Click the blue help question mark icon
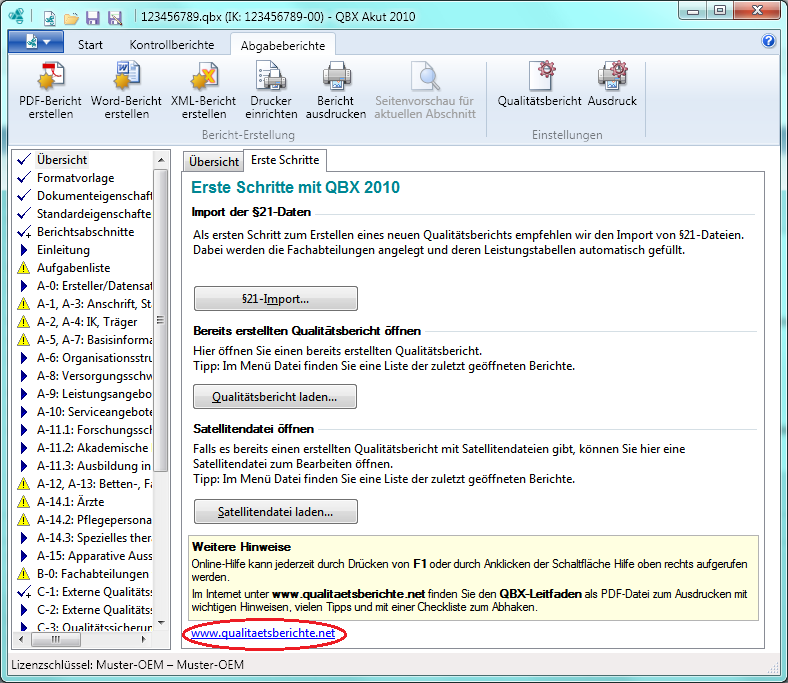788x683 pixels. (x=768, y=41)
